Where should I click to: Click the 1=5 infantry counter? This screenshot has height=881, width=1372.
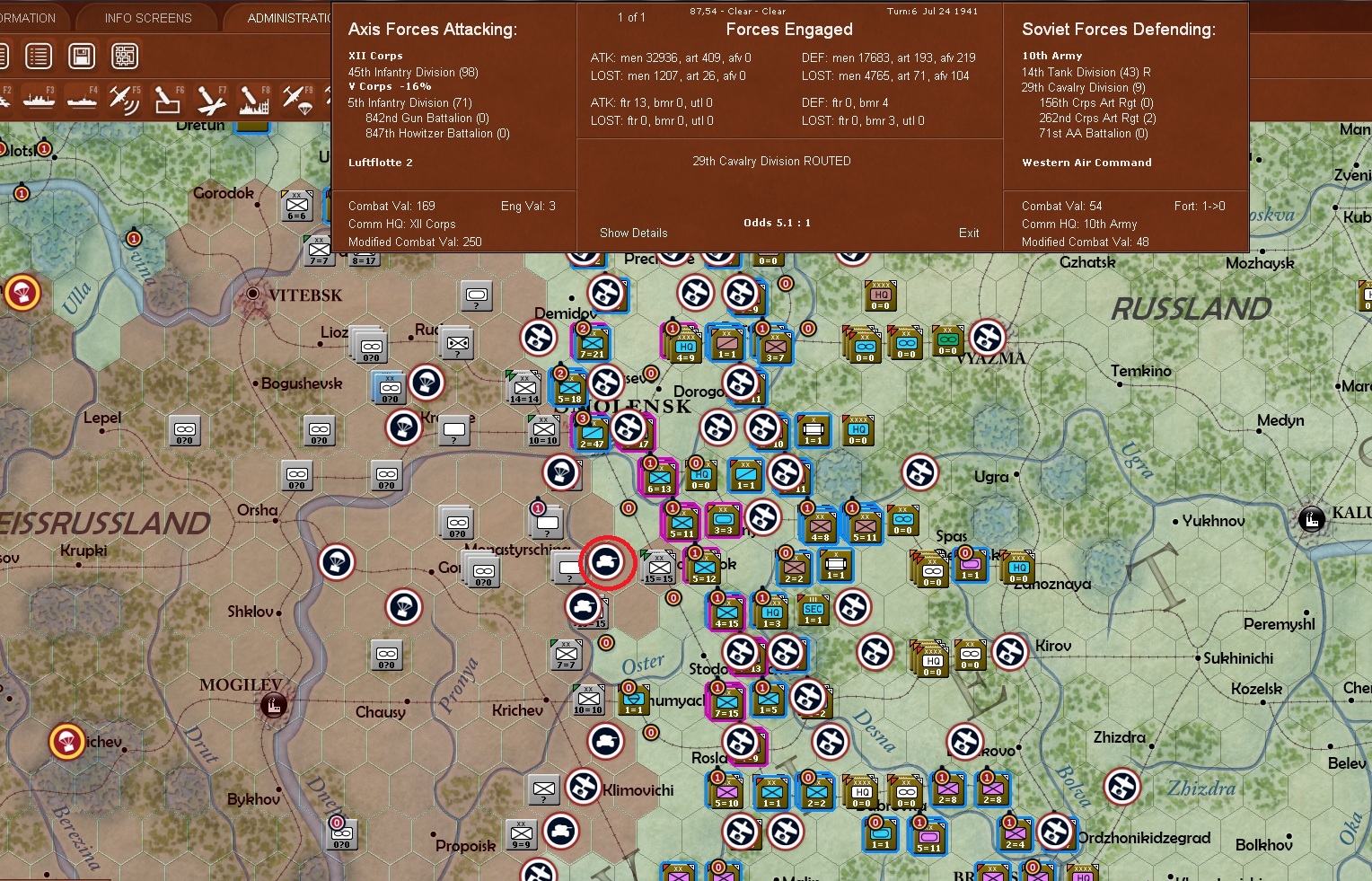769,699
